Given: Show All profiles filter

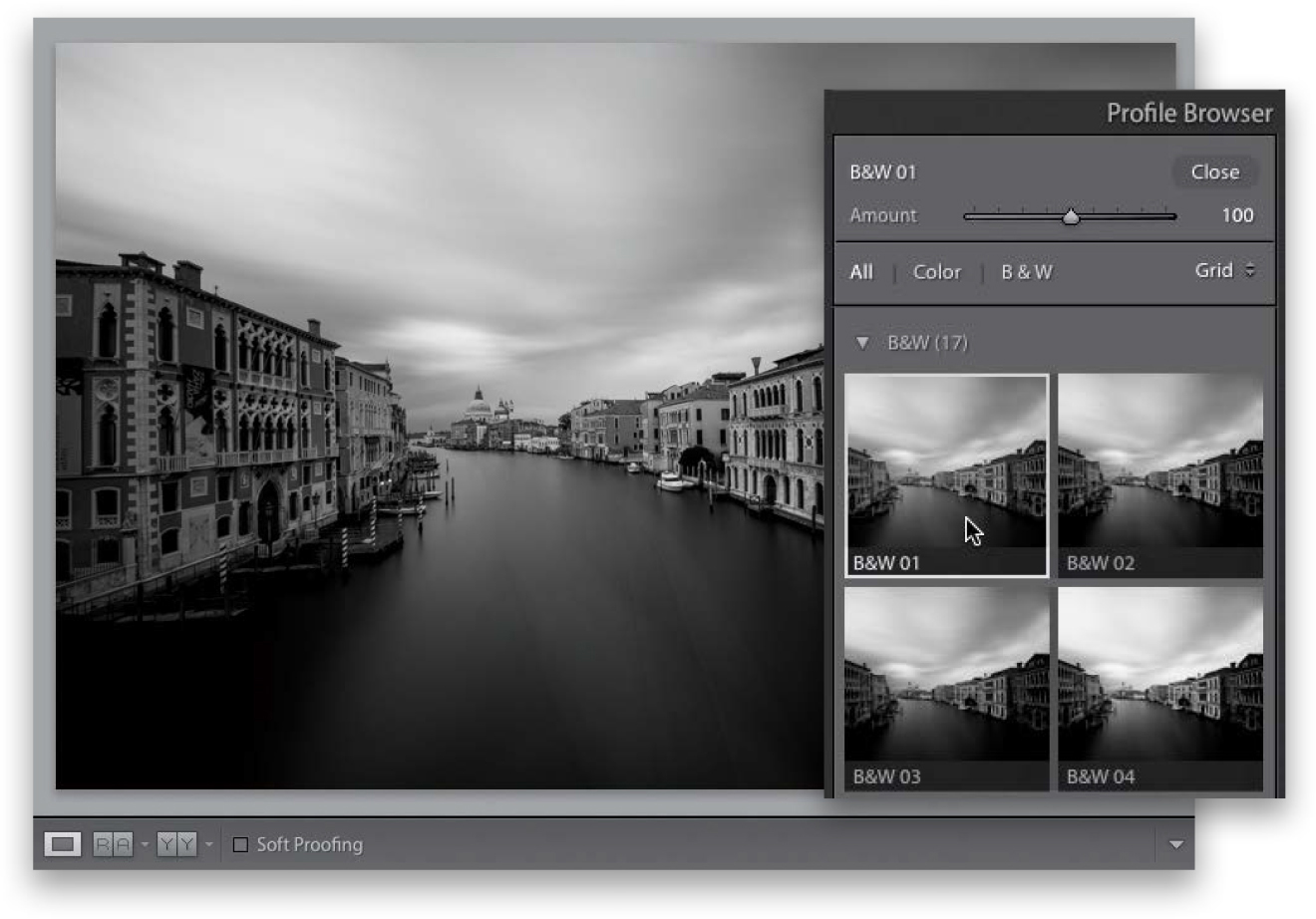Looking at the screenshot, I should tap(861, 271).
